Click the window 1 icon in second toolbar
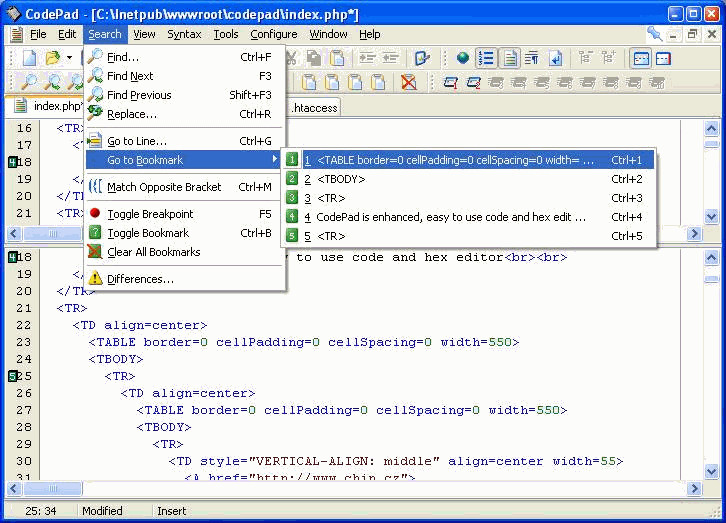This screenshot has height=523, width=726. click(x=451, y=83)
